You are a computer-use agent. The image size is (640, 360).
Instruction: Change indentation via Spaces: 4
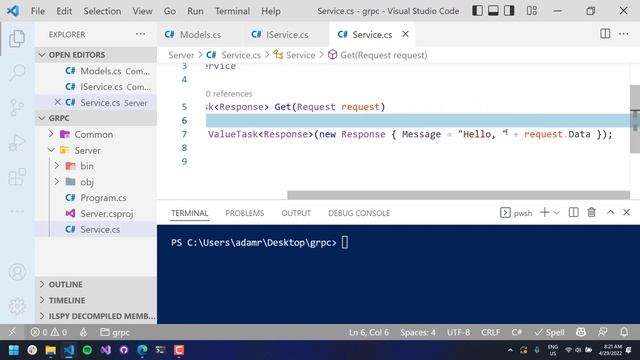pos(418,332)
